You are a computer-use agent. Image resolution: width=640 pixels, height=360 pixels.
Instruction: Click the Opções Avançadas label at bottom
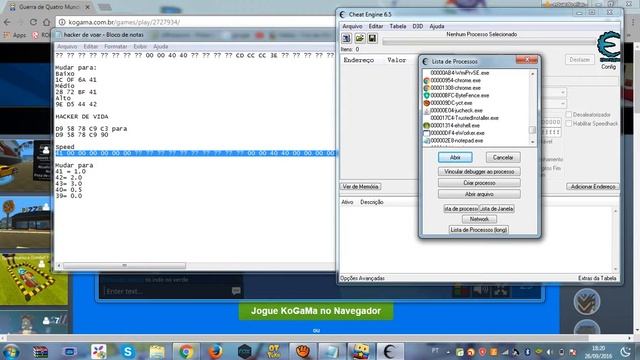coord(362,278)
